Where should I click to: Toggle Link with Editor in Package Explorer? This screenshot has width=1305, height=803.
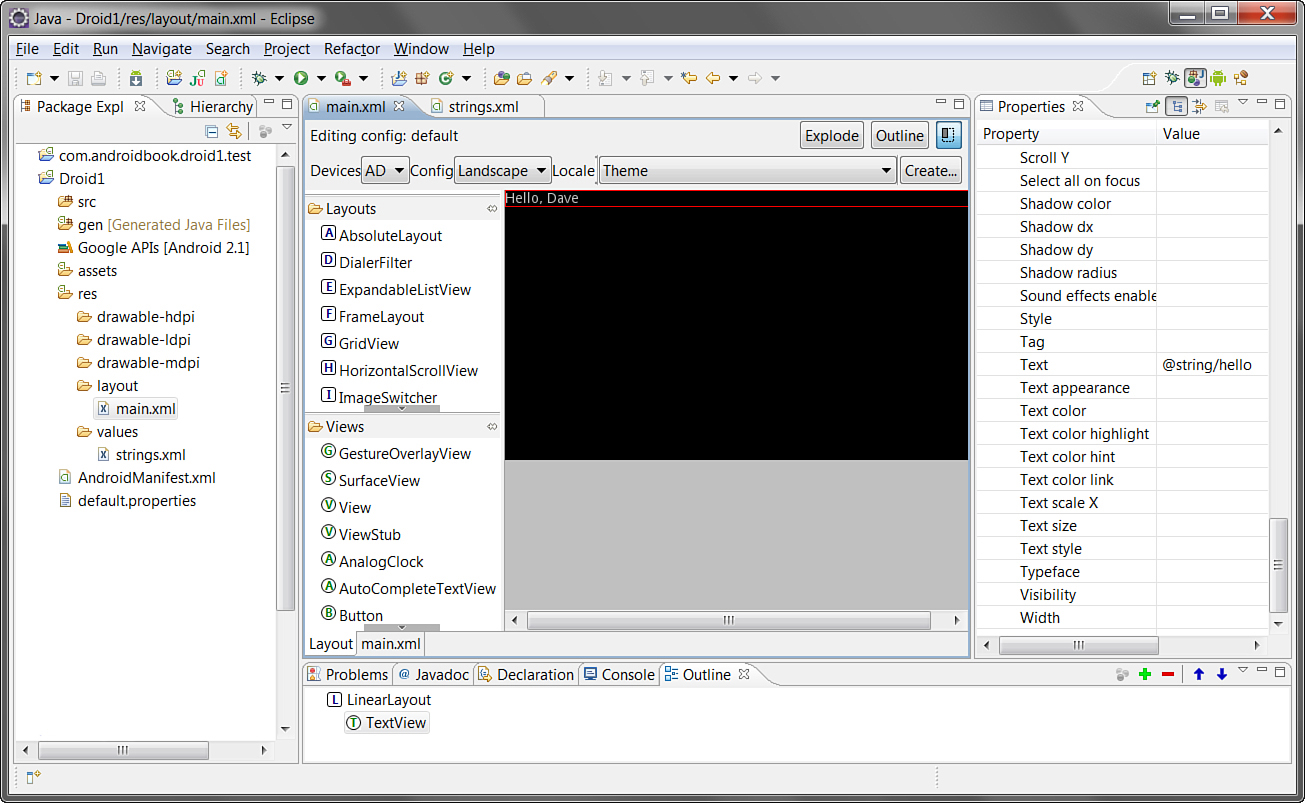pyautogui.click(x=234, y=131)
